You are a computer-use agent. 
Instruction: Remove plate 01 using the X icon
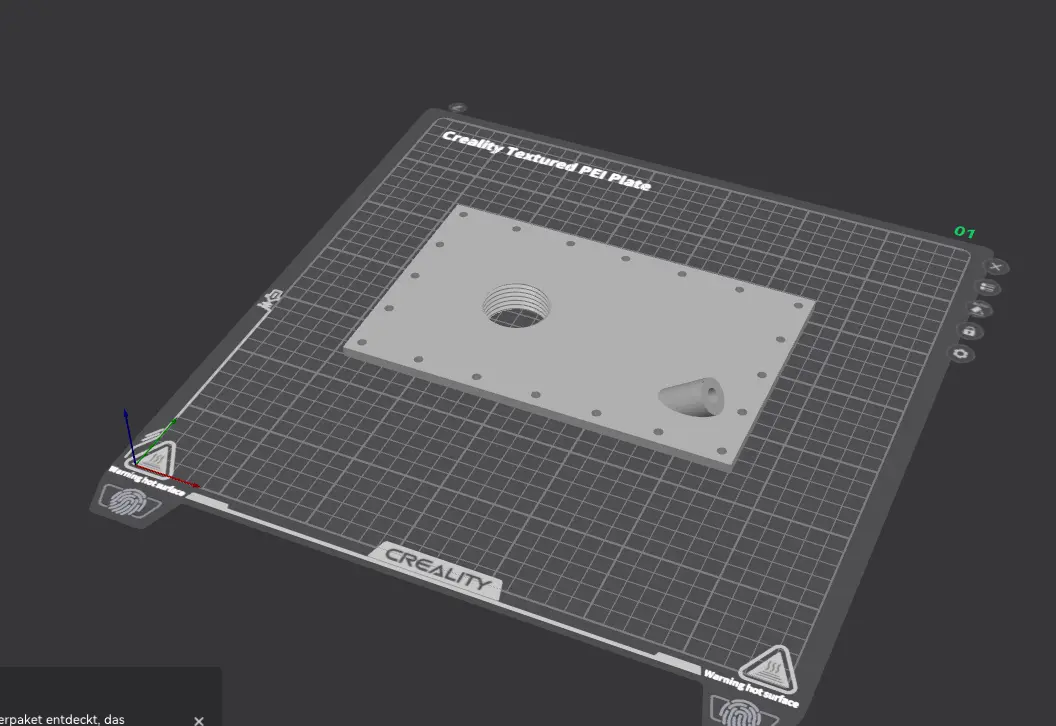pyautogui.click(x=996, y=267)
